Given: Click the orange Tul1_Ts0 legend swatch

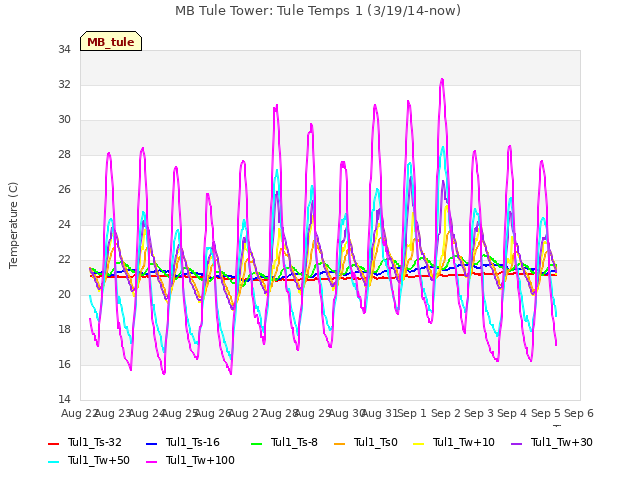Looking at the screenshot, I should click(340, 444).
